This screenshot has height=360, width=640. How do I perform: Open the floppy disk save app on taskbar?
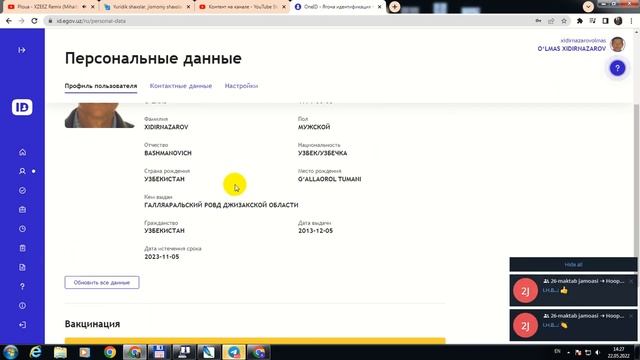pos(159,352)
